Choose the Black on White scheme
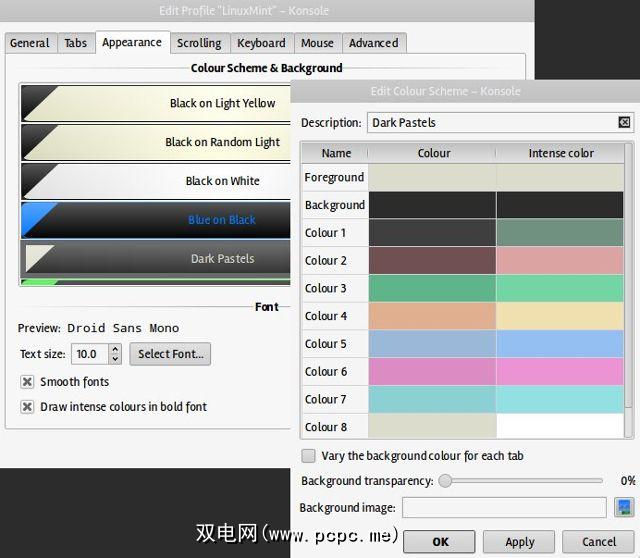 pos(156,181)
